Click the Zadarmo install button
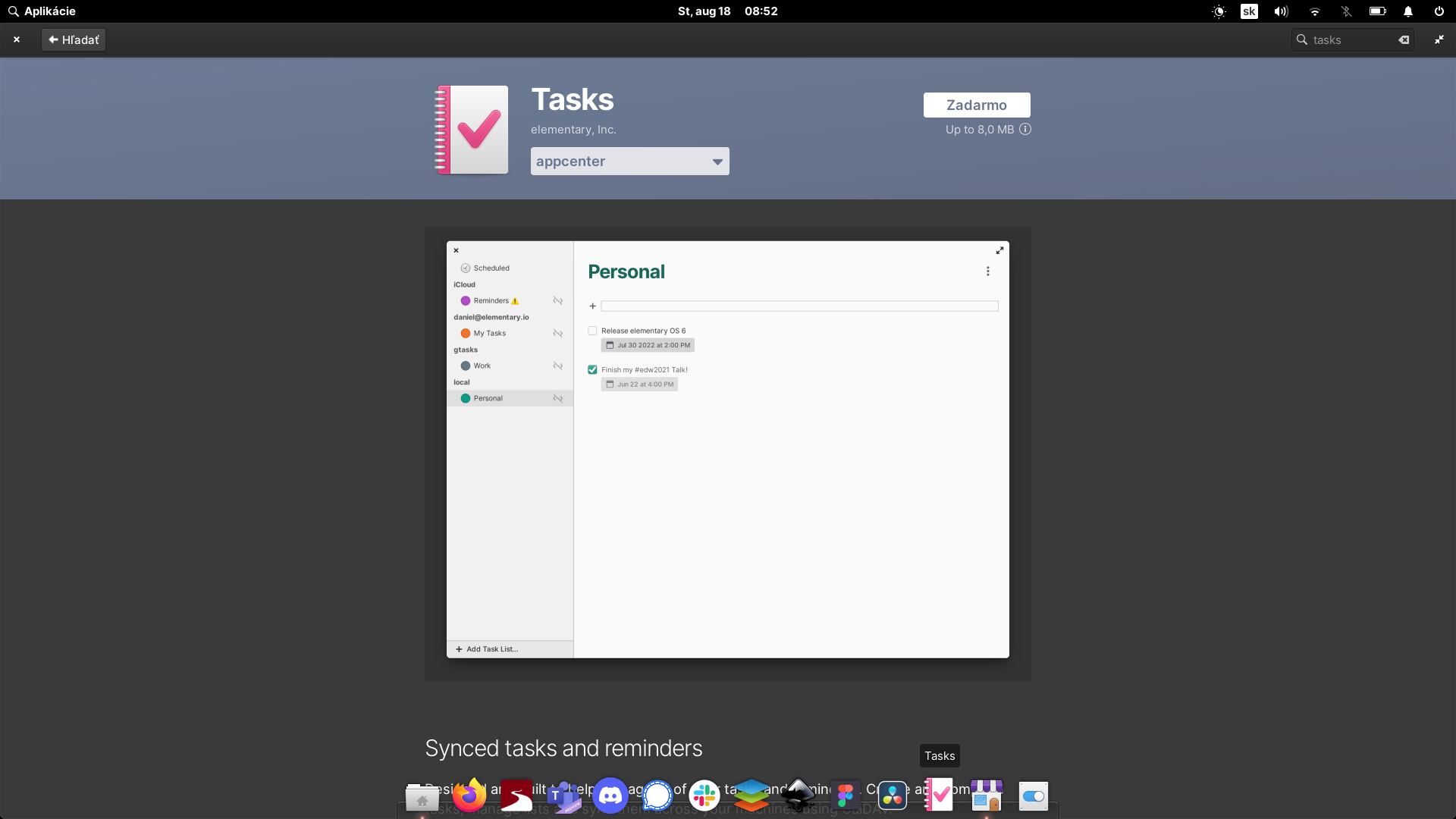The height and width of the screenshot is (819, 1456). tap(977, 105)
